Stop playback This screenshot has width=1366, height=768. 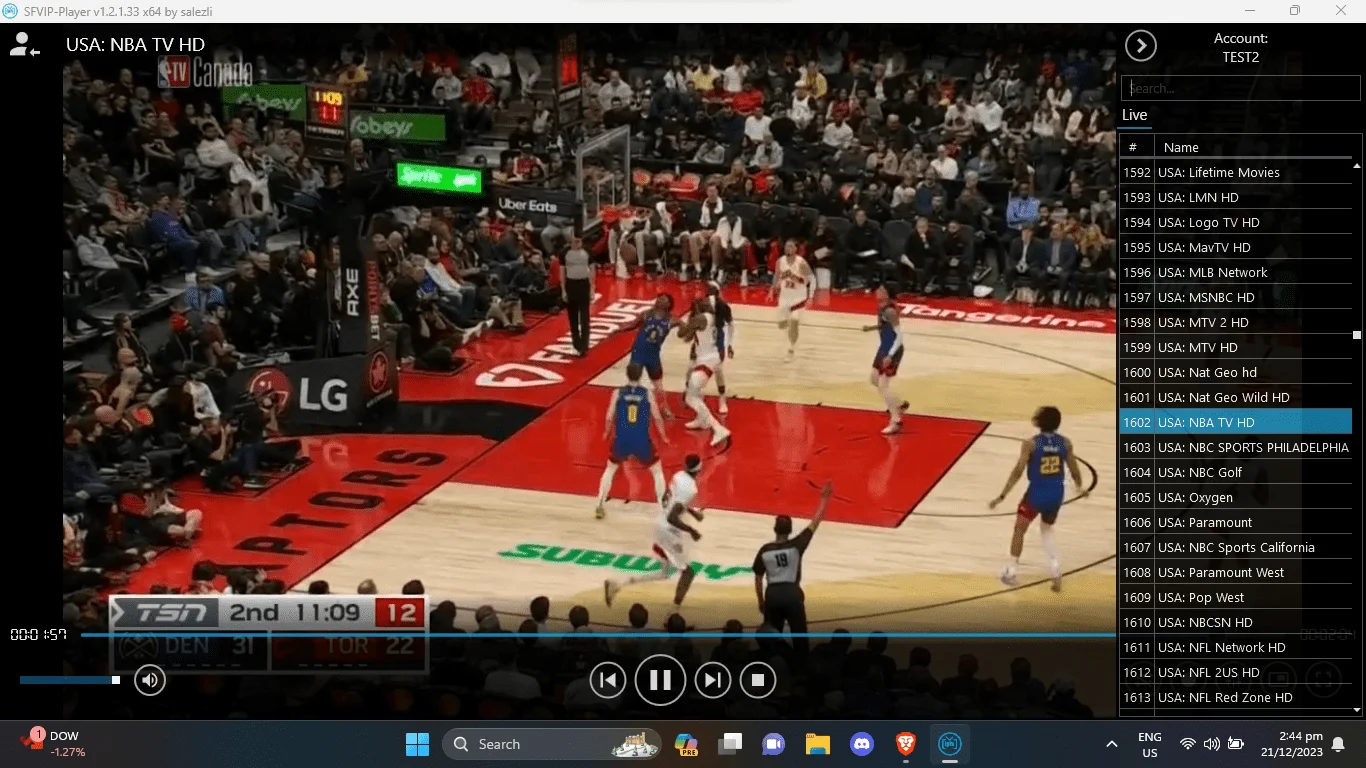pyautogui.click(x=758, y=681)
